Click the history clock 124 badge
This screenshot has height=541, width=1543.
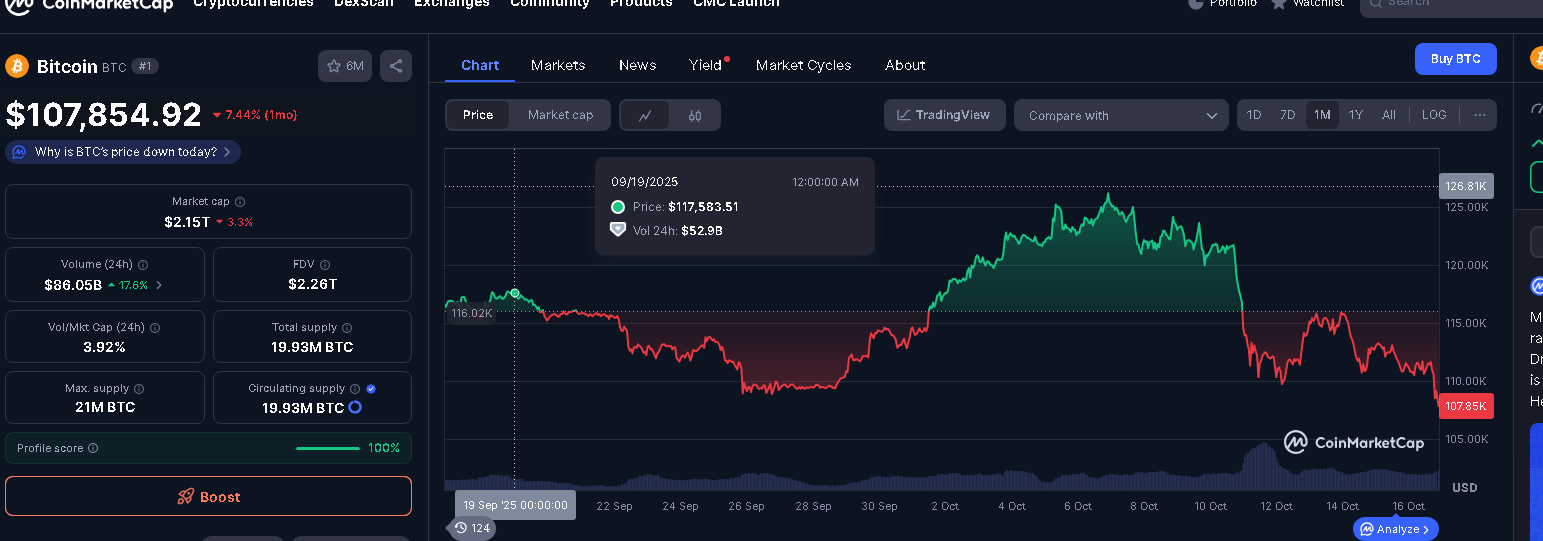472,528
